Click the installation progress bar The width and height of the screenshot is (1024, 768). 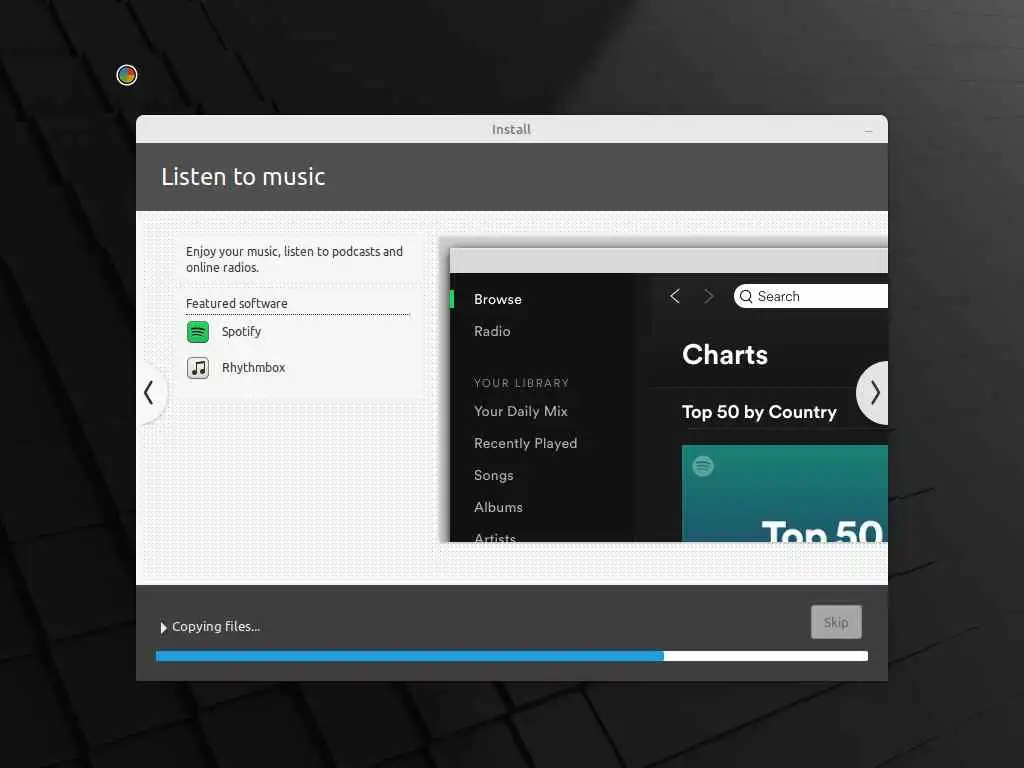[512, 656]
